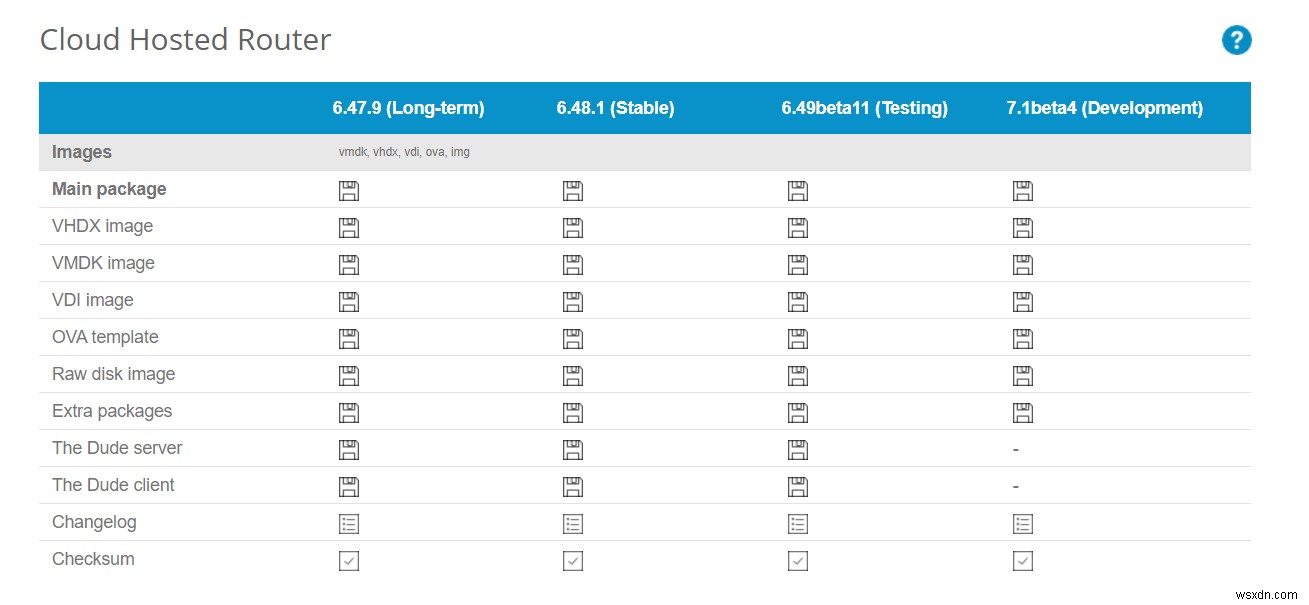Click the Checksum icon for 7.1beta4 Development

click(1022, 561)
